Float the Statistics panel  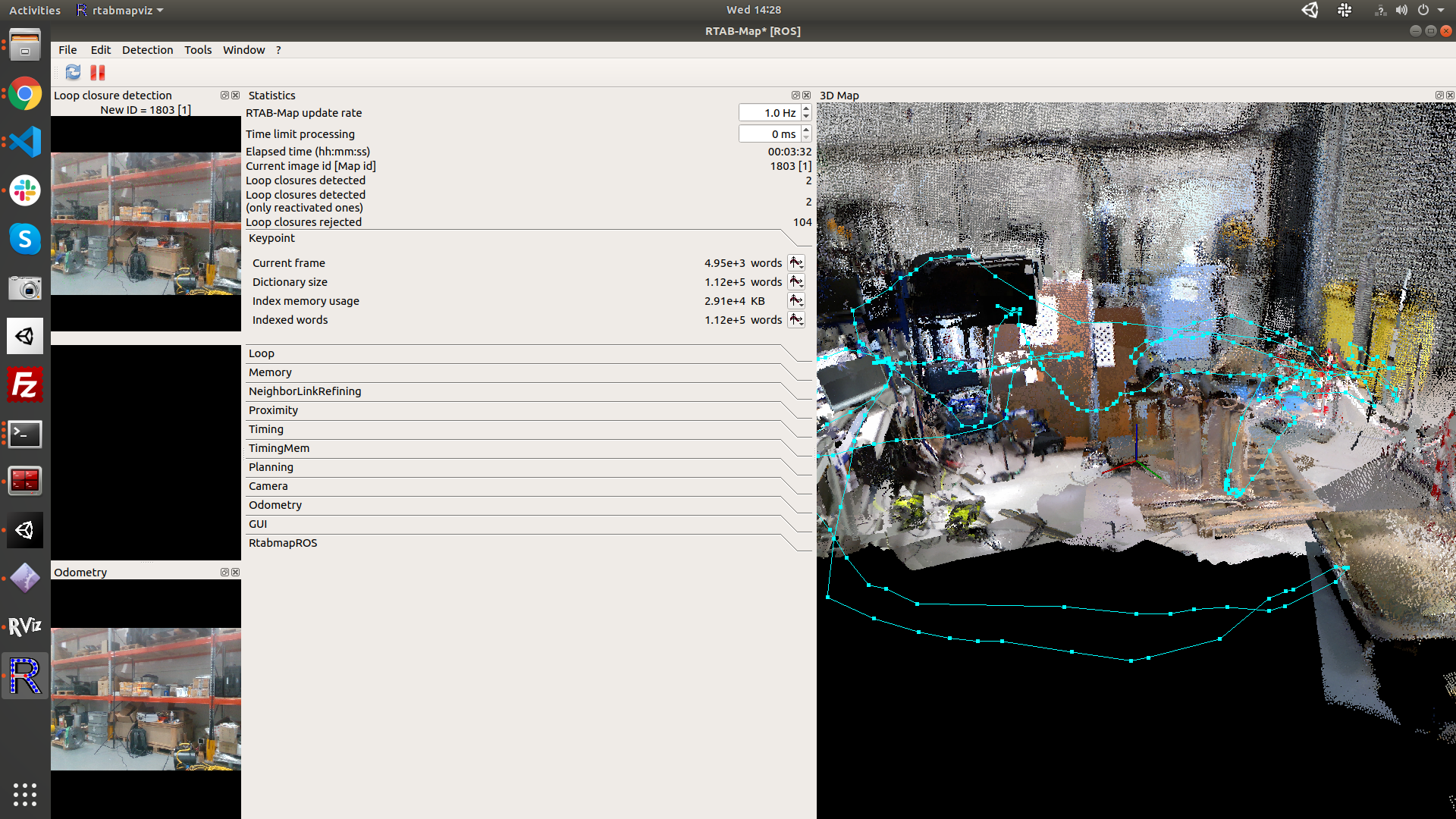tap(795, 95)
